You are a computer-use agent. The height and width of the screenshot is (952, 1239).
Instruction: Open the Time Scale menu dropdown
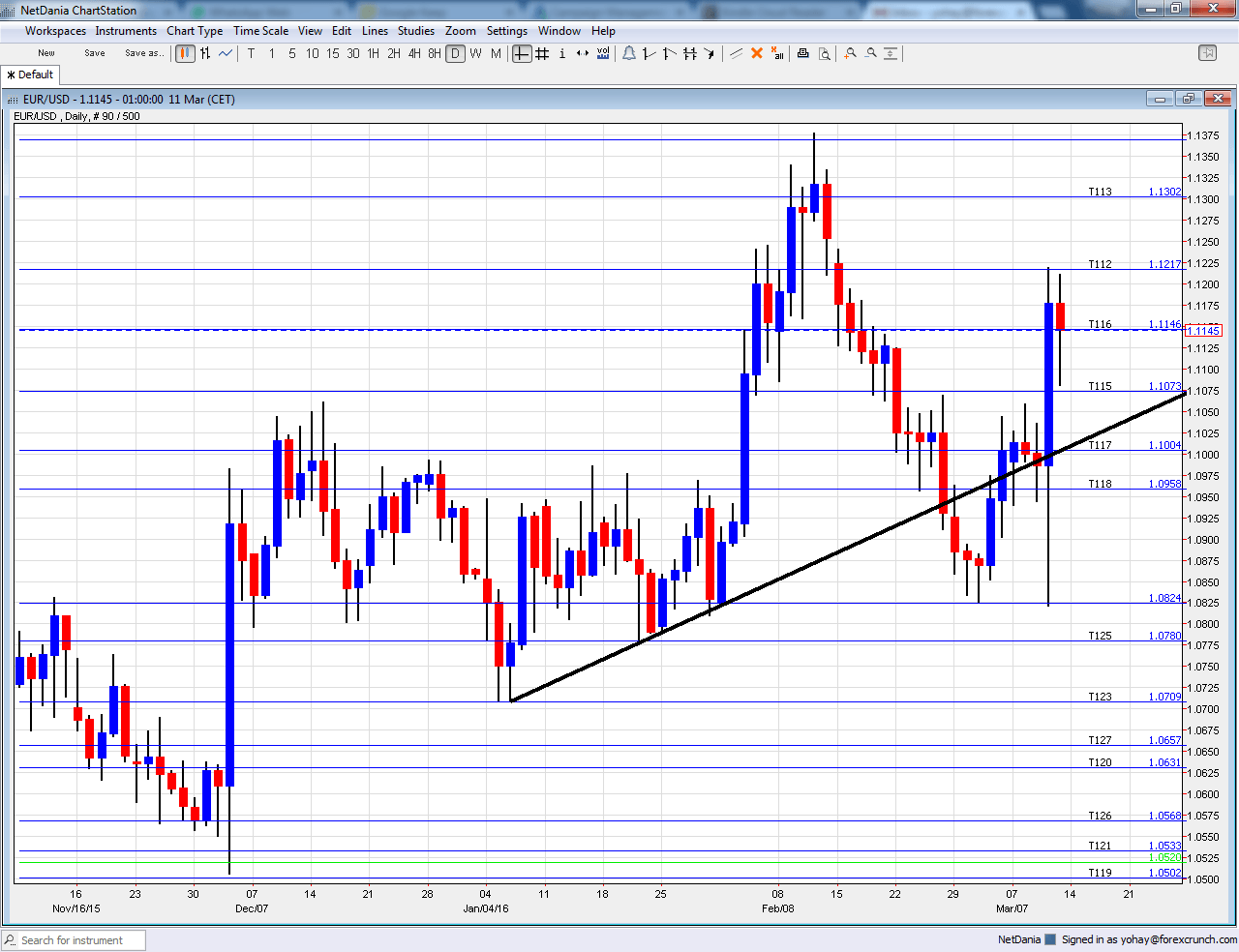point(260,30)
